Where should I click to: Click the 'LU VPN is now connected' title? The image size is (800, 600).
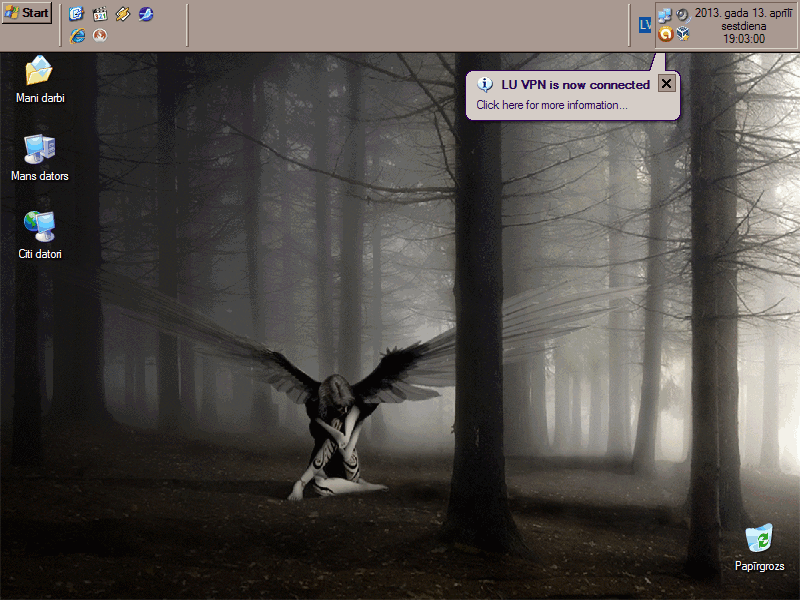point(576,85)
